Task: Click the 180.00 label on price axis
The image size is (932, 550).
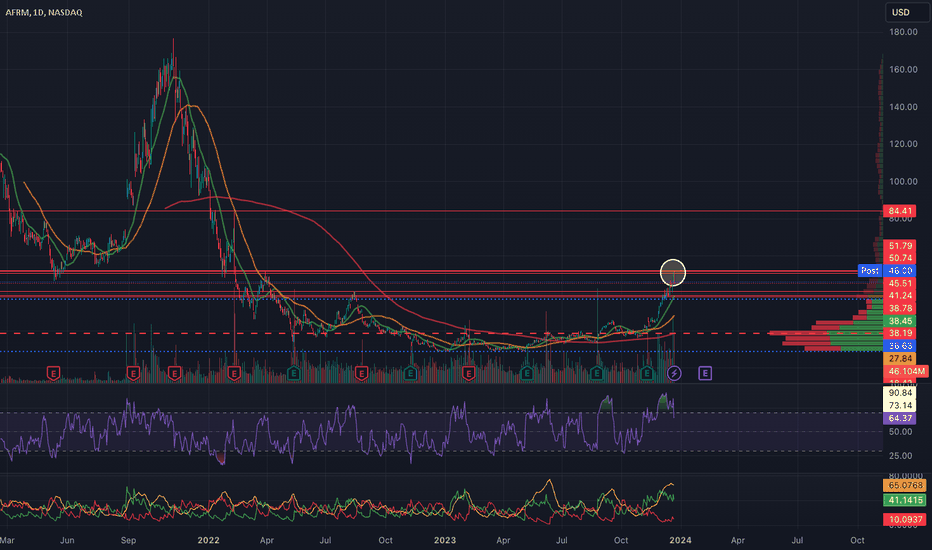Action: point(903,32)
